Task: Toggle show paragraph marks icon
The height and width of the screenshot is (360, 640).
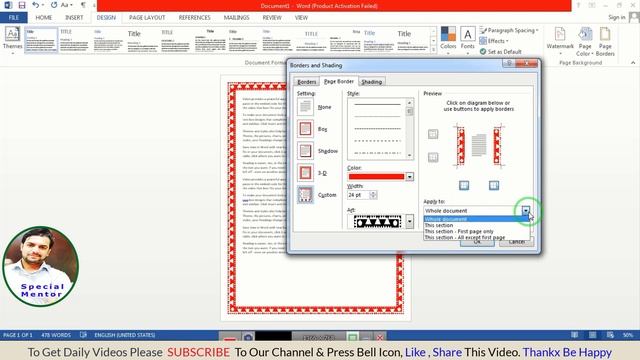Action: pyautogui.click(x=83, y=5)
